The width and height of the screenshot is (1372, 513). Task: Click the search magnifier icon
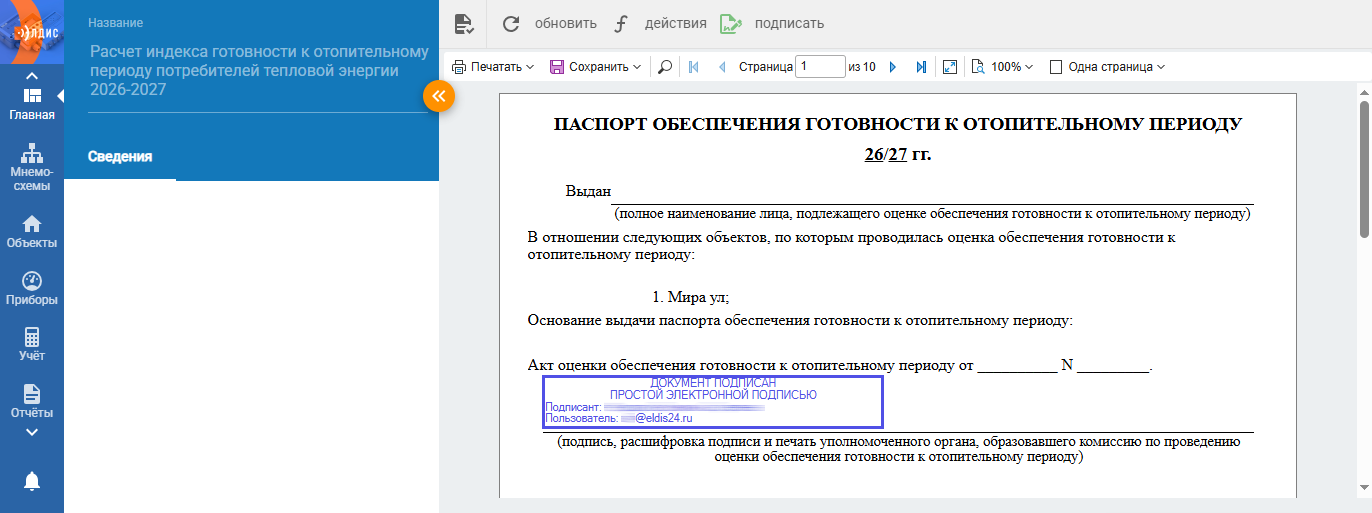[665, 67]
